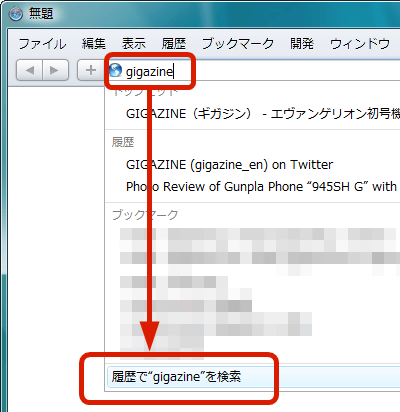Open the ファイル menu
This screenshot has height=412, width=400.
pyautogui.click(x=42, y=44)
